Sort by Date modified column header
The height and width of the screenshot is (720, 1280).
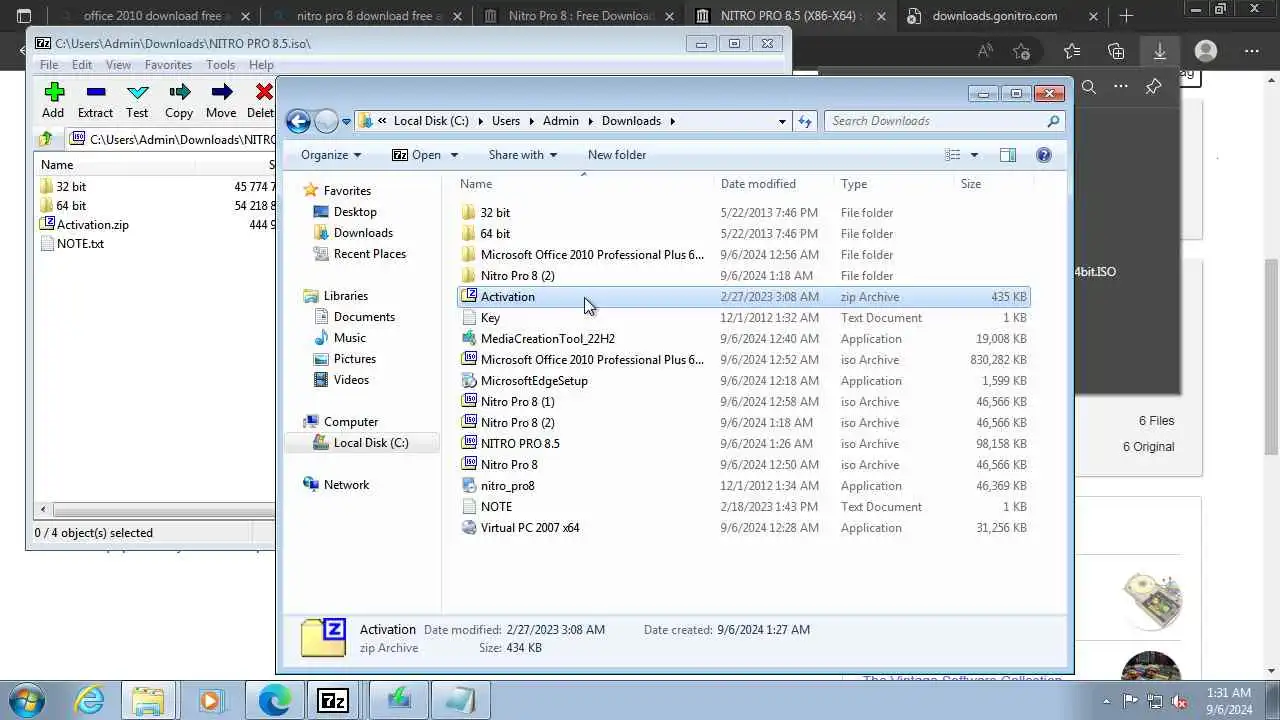coord(774,184)
